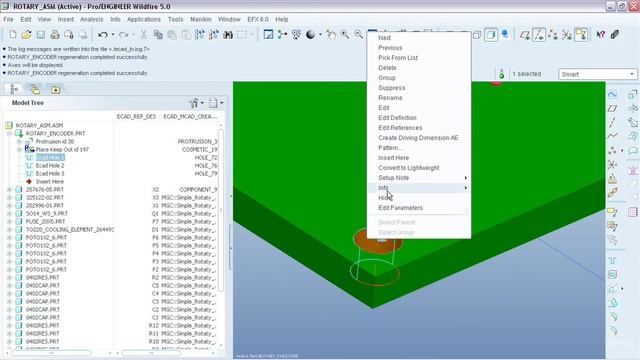This screenshot has width=640, height=360.
Task: Switch to the Favorites tab icon
Action: [56, 89]
